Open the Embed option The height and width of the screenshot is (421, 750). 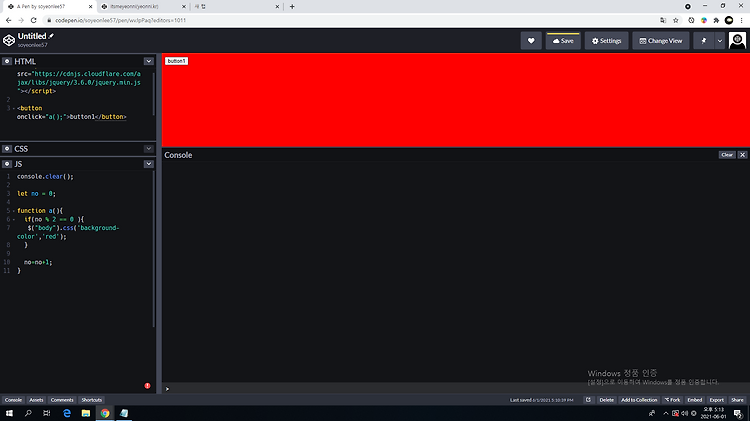pos(695,400)
